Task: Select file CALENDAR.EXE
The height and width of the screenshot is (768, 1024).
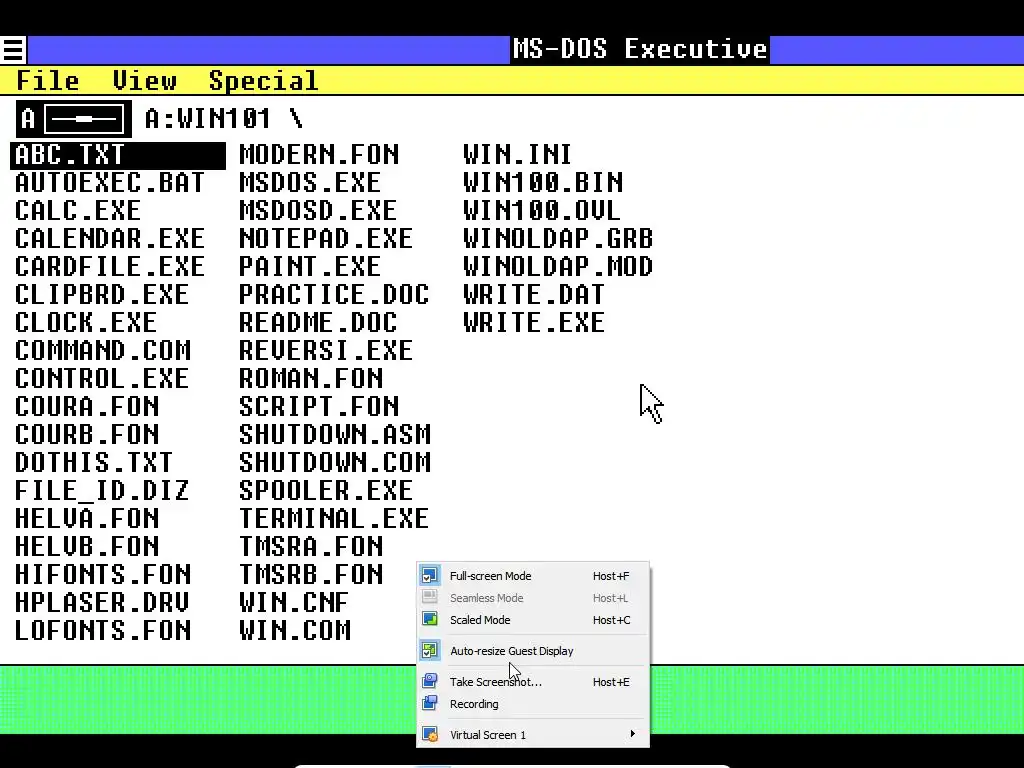Action: (x=110, y=239)
